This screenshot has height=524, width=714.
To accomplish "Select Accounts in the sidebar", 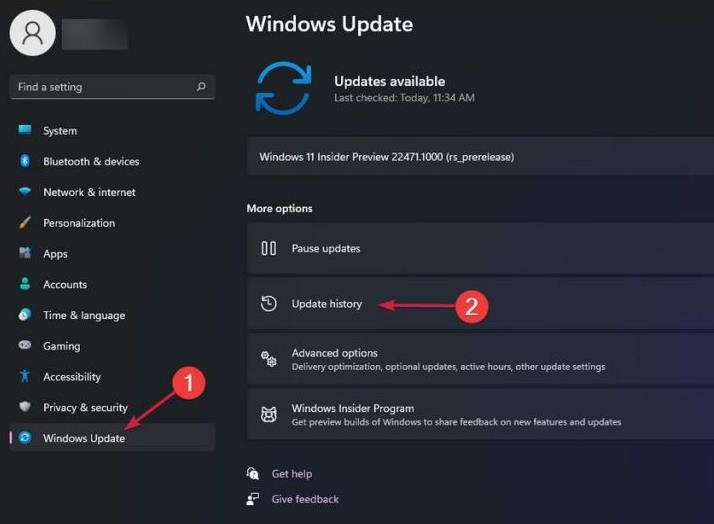I will [x=112, y=284].
